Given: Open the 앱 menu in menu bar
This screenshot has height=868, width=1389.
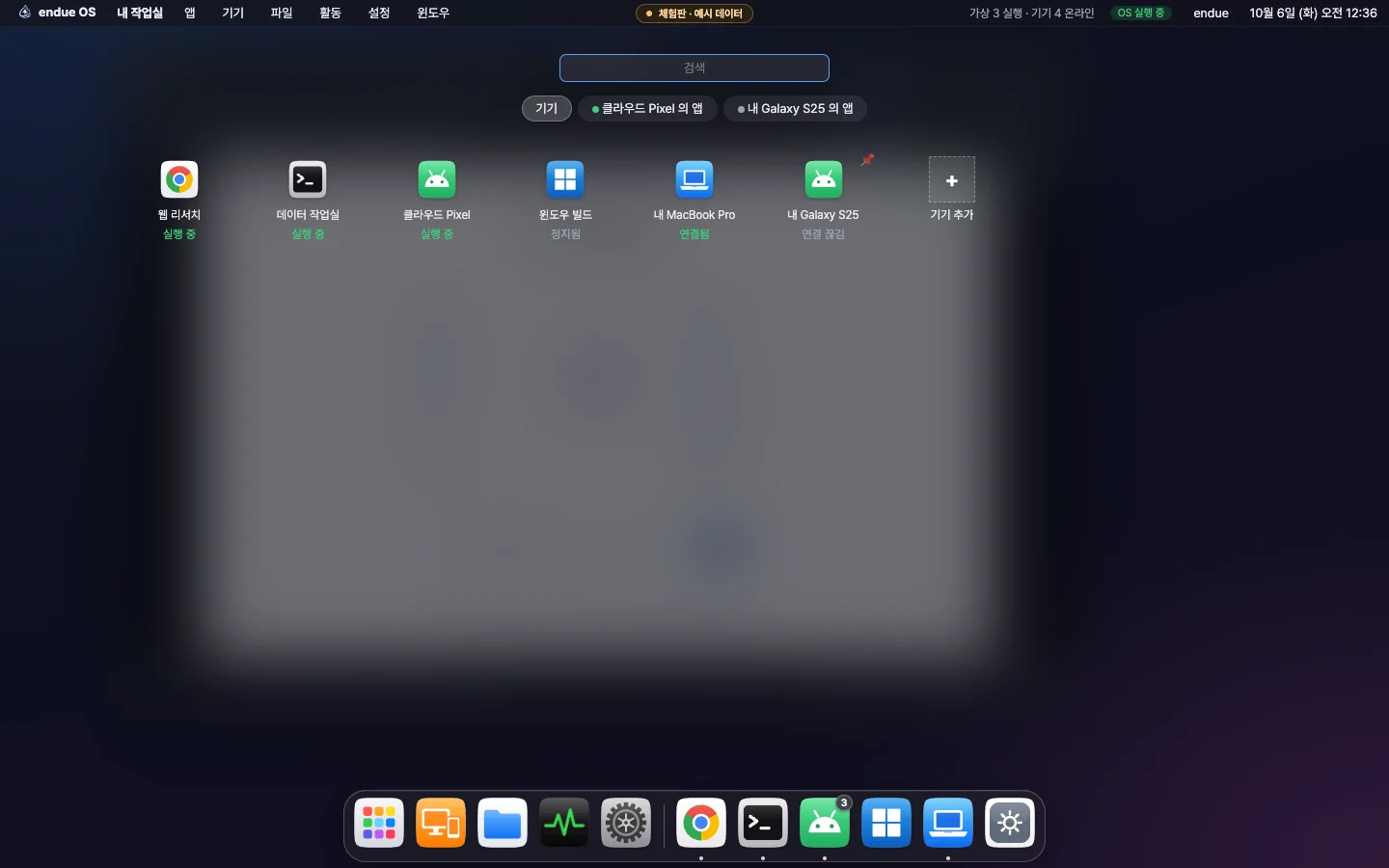Looking at the screenshot, I should pos(190,13).
